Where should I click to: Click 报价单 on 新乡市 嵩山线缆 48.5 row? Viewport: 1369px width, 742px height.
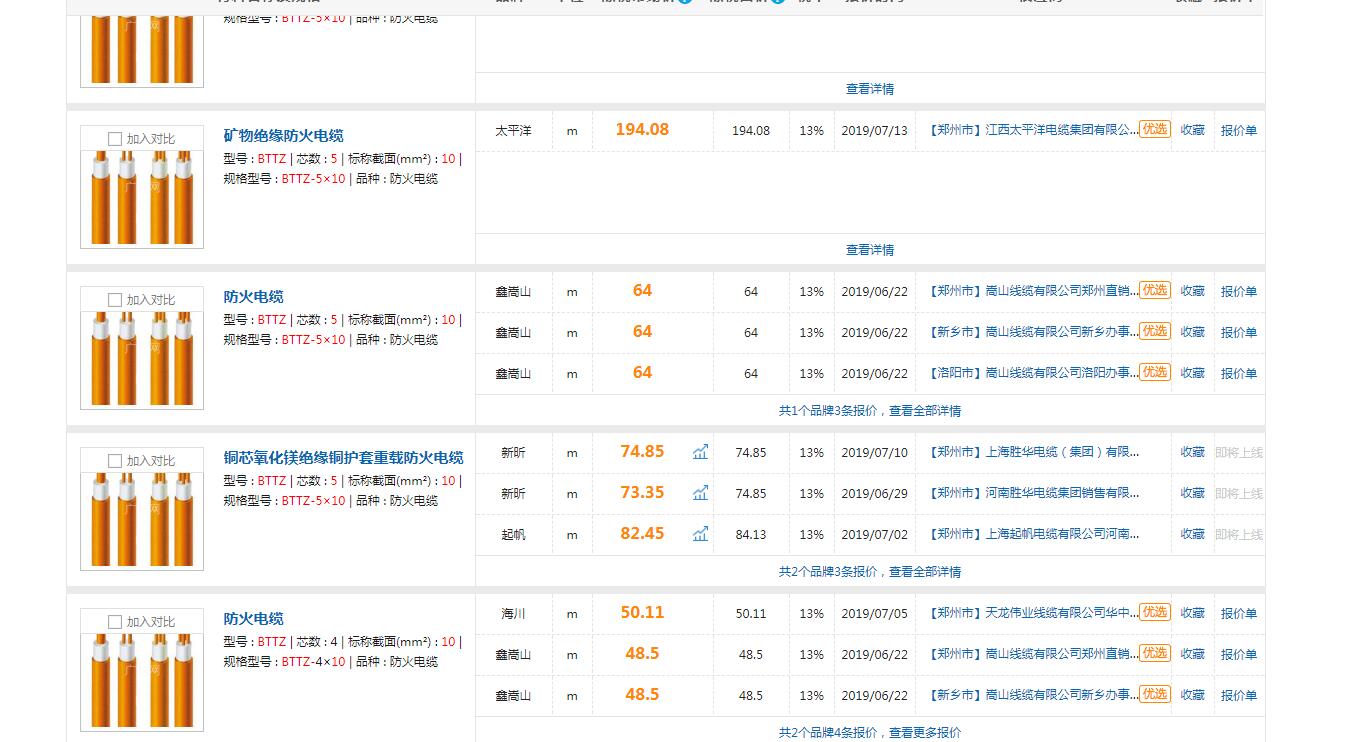click(x=1239, y=695)
